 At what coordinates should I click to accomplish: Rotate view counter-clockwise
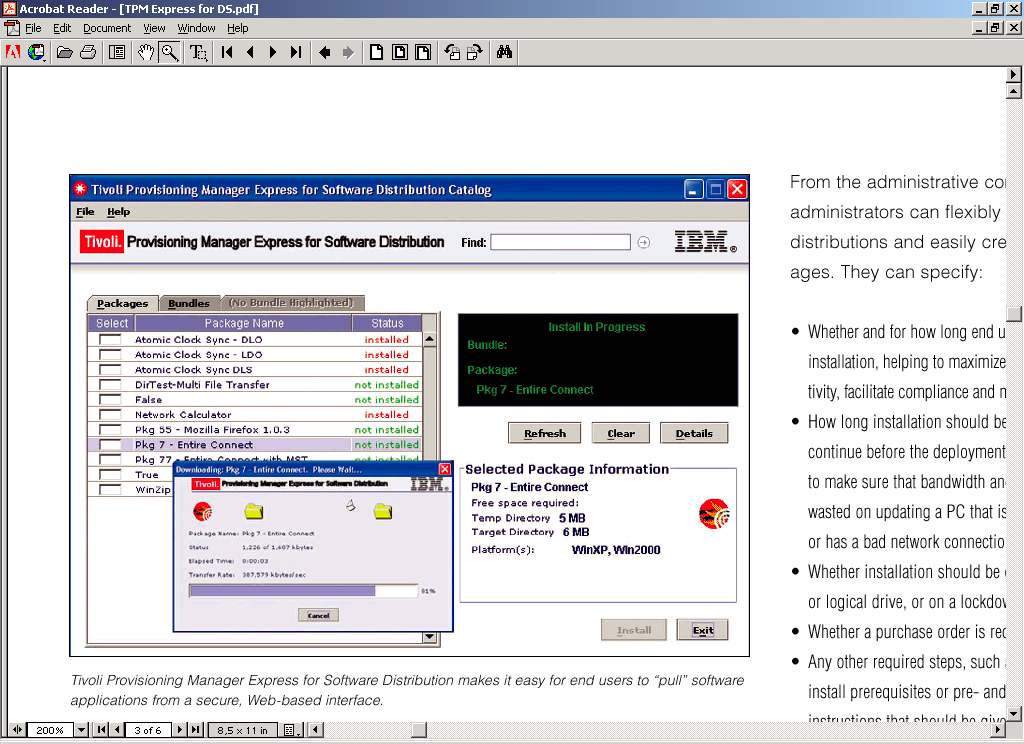(x=452, y=52)
